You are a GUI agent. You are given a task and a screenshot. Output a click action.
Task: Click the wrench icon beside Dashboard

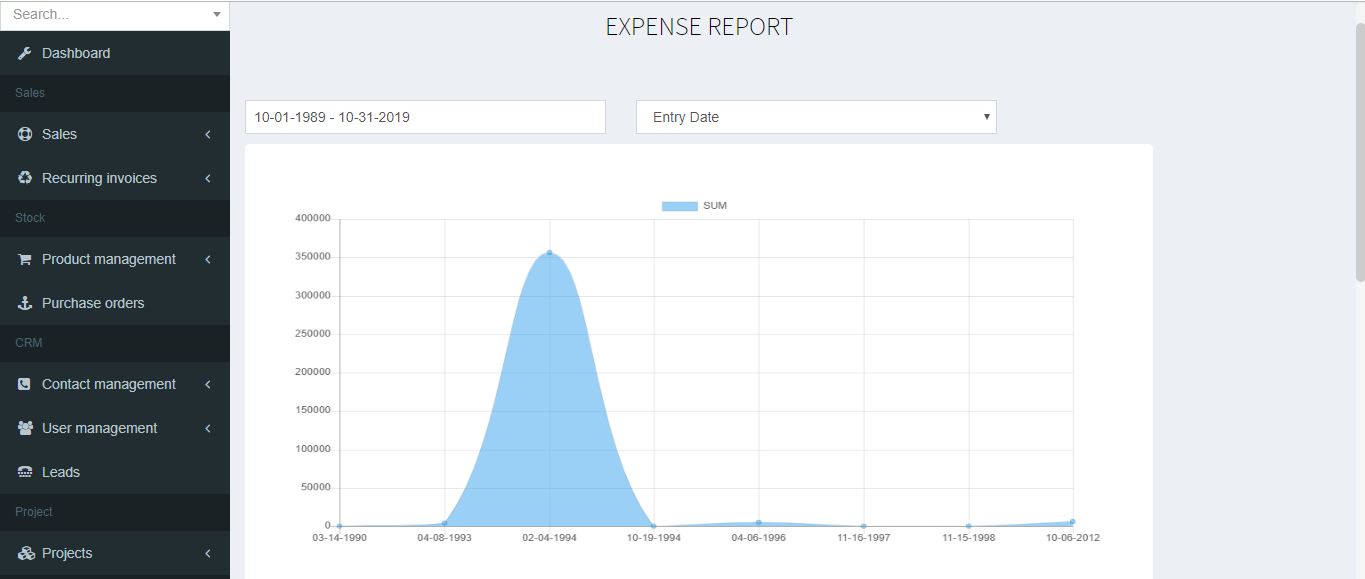[x=25, y=53]
